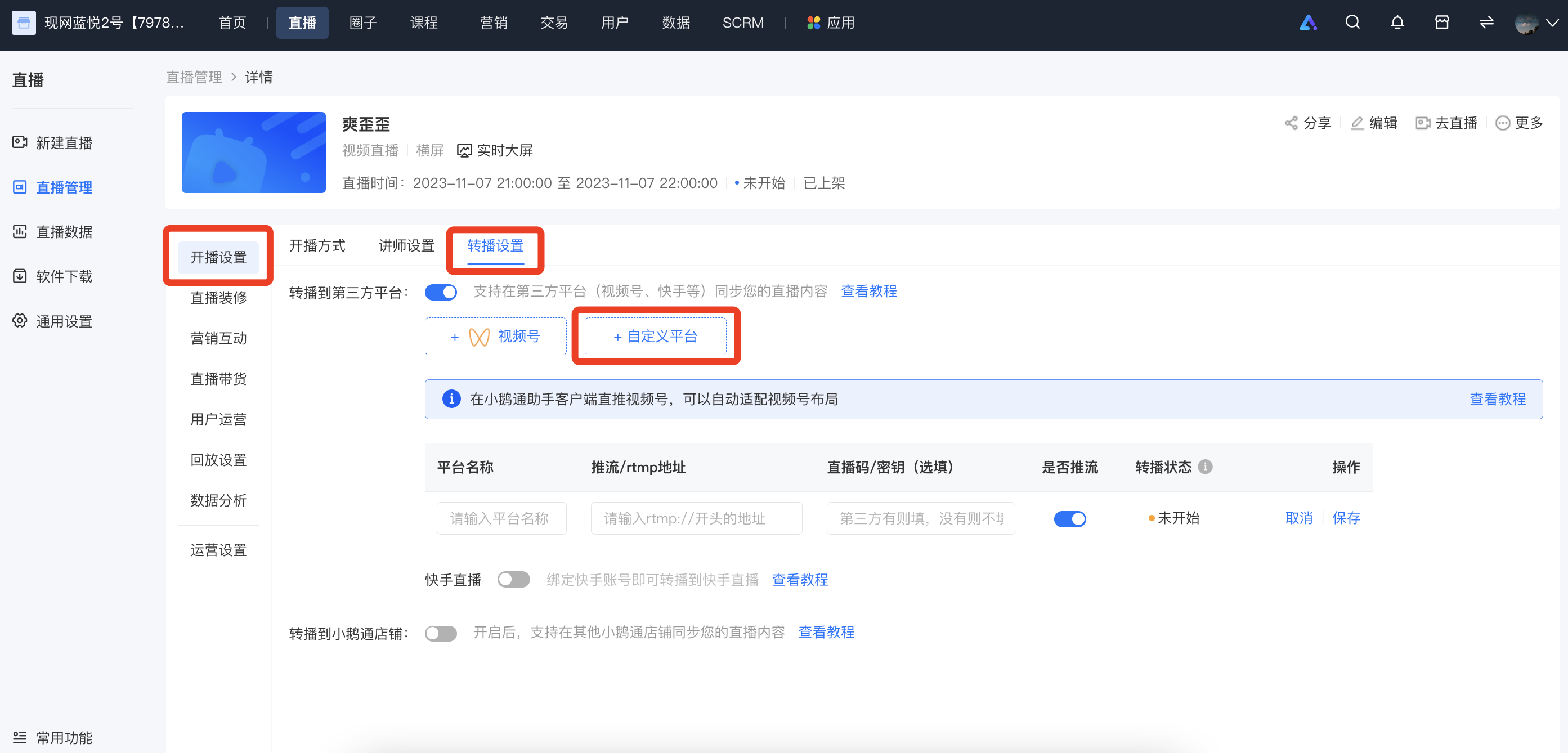The width and height of the screenshot is (1568, 753).
Task: Click 取消 in the table row
Action: point(1298,518)
